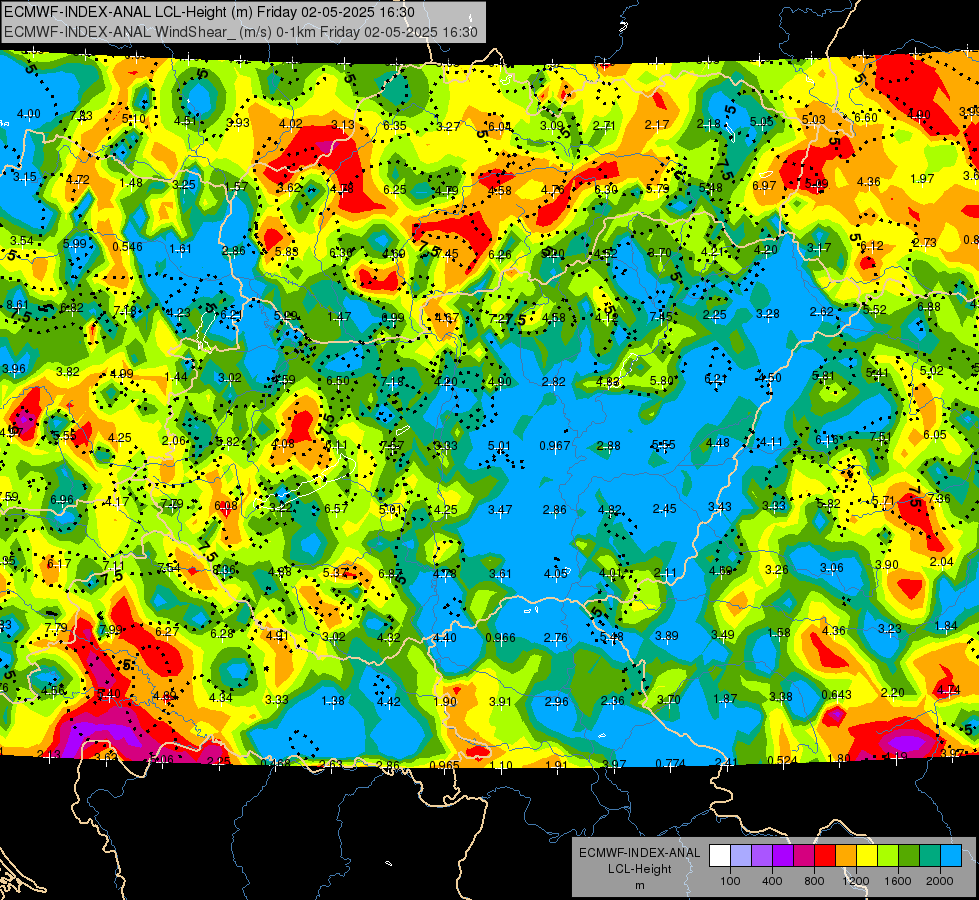Click the legend scale label 1600
Viewport: 979px width, 900px height.
click(898, 881)
